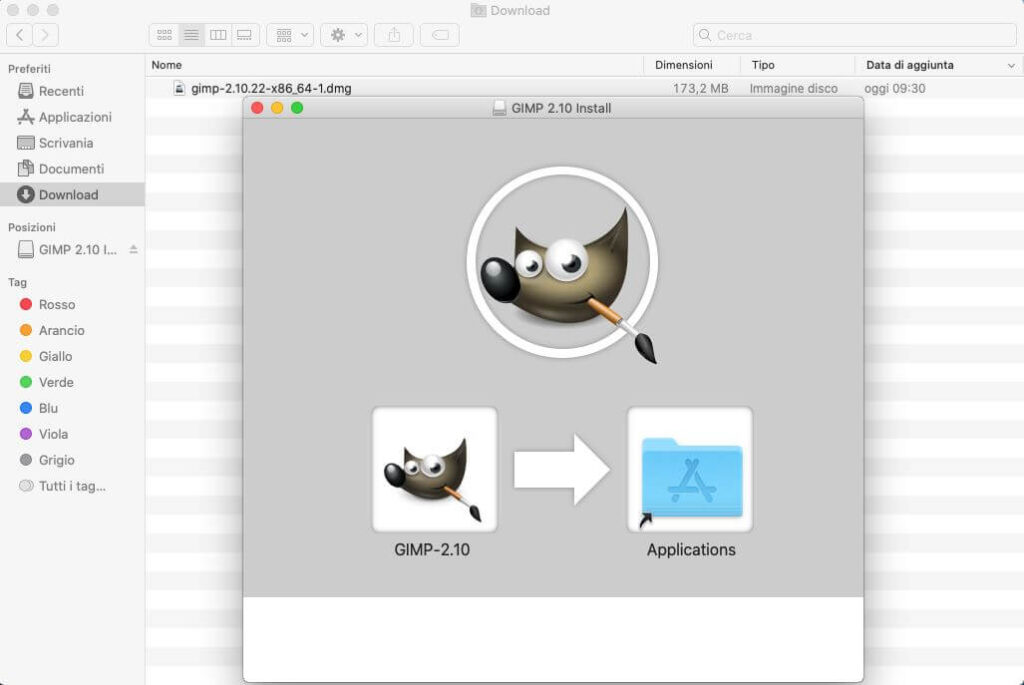Click the GIMP-2.10 app icon in installer
Viewport: 1024px width, 685px height.
point(434,469)
